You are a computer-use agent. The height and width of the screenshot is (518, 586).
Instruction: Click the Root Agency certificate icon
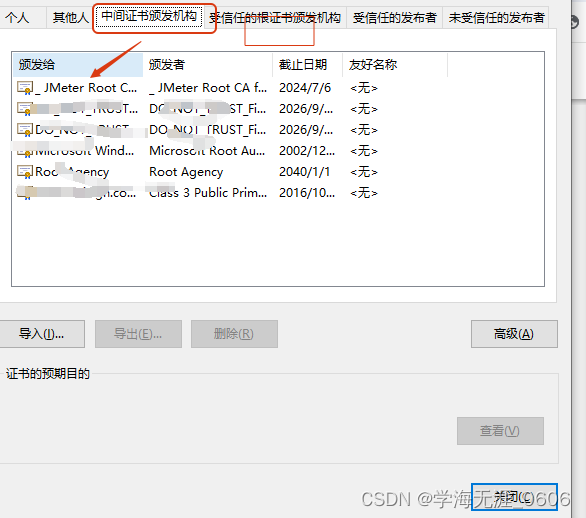coord(25,172)
